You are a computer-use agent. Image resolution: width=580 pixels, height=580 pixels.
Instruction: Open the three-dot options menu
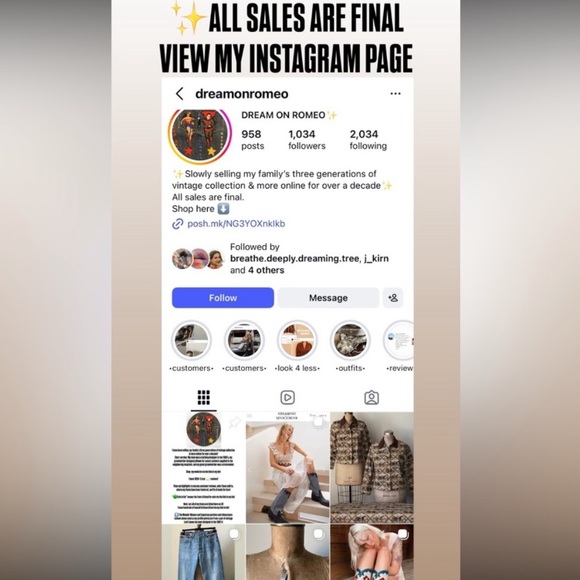click(395, 94)
